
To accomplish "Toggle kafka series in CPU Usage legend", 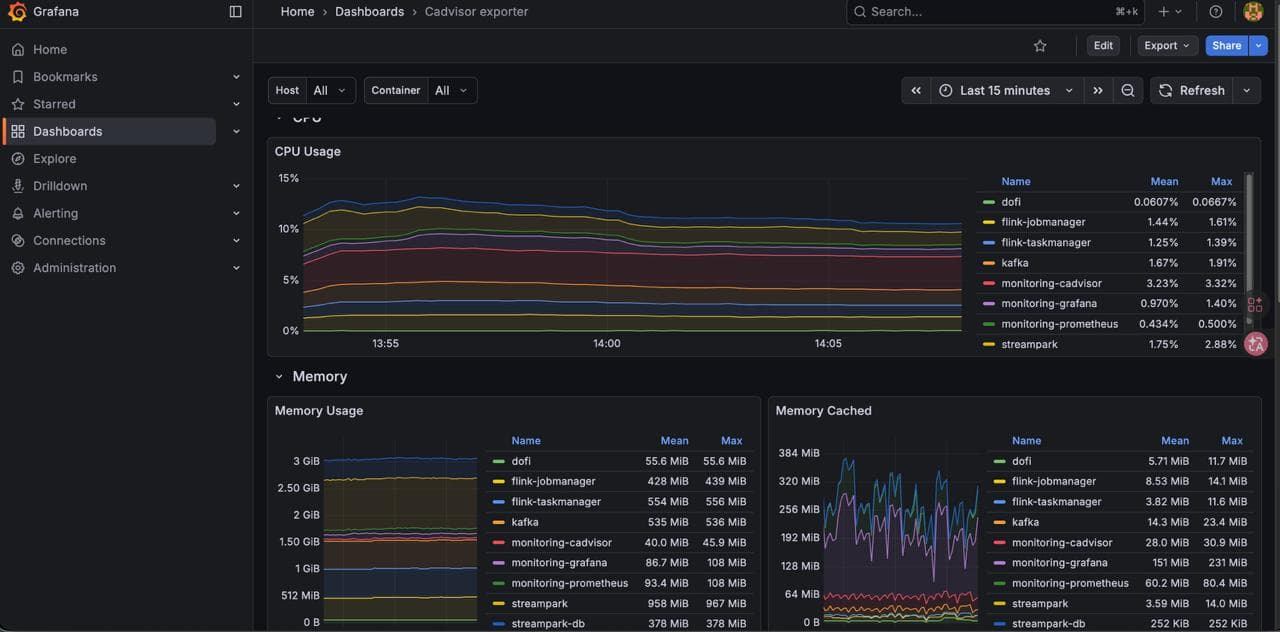I will click(1014, 263).
